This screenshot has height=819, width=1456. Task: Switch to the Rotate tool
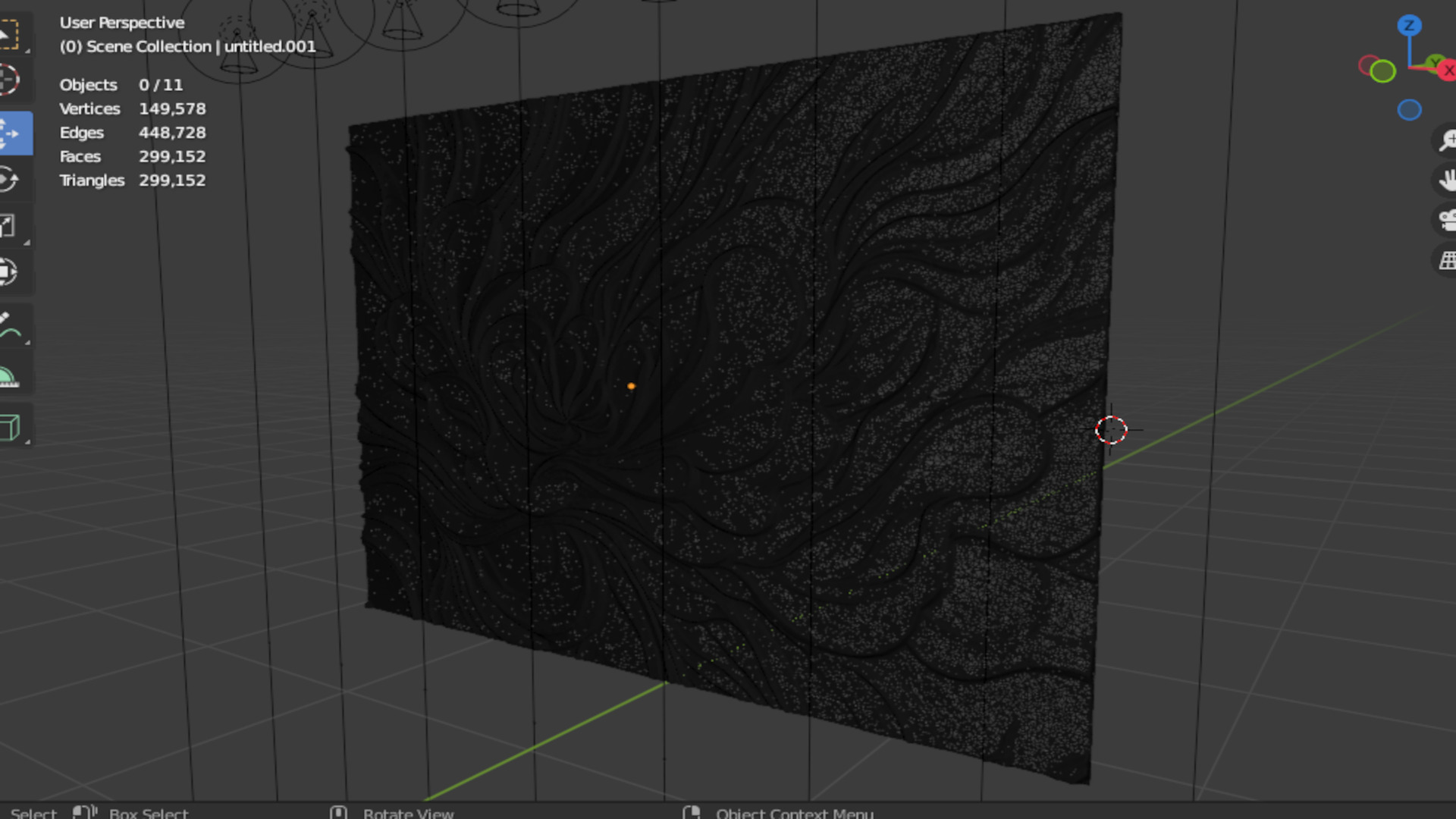point(9,180)
